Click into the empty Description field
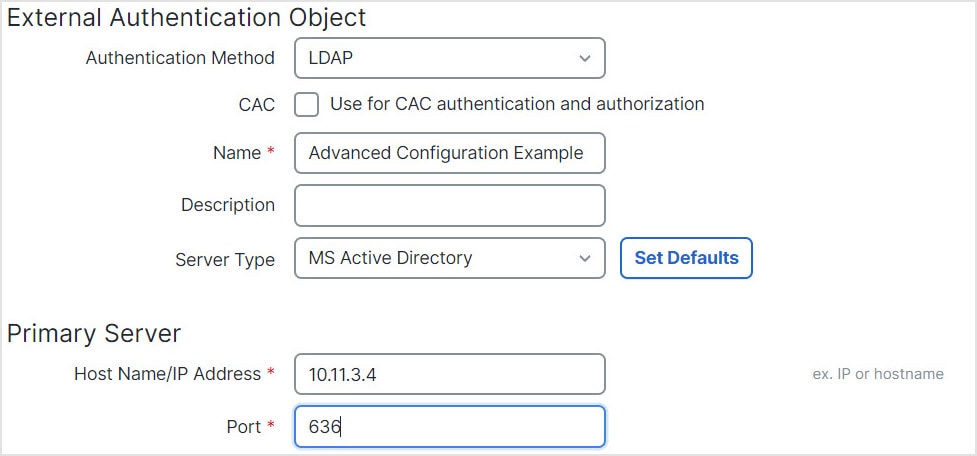This screenshot has width=977, height=456. pos(449,205)
